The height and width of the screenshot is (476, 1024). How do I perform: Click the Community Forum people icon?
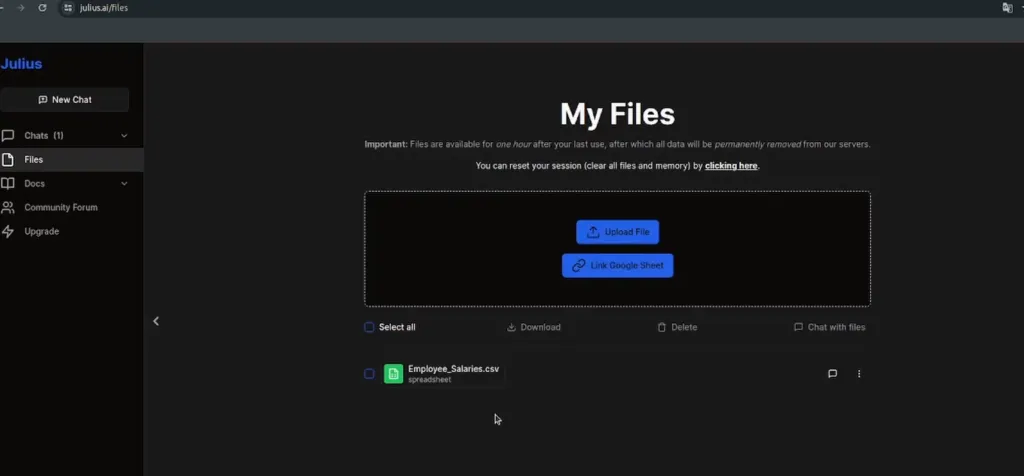(x=8, y=208)
